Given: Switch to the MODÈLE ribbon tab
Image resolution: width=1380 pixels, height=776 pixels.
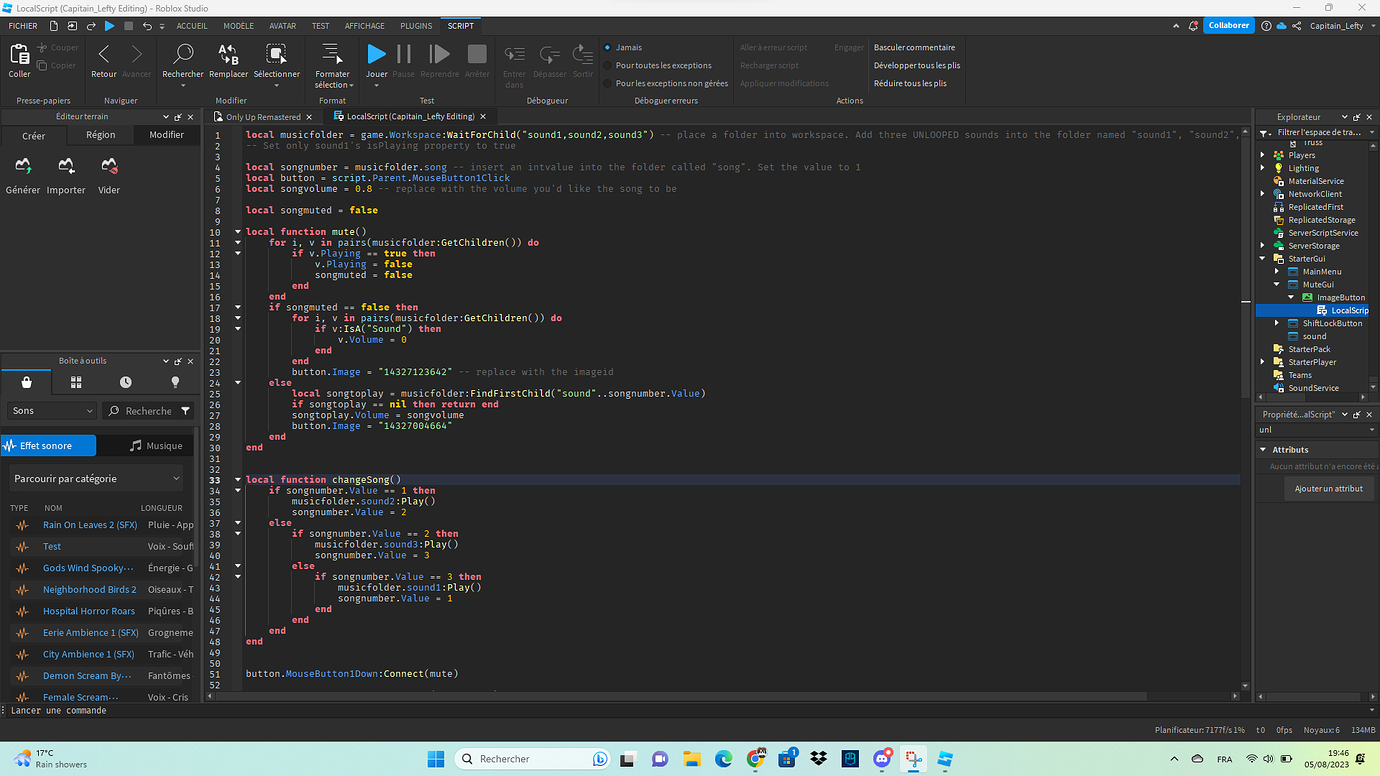Looking at the screenshot, I should (238, 26).
